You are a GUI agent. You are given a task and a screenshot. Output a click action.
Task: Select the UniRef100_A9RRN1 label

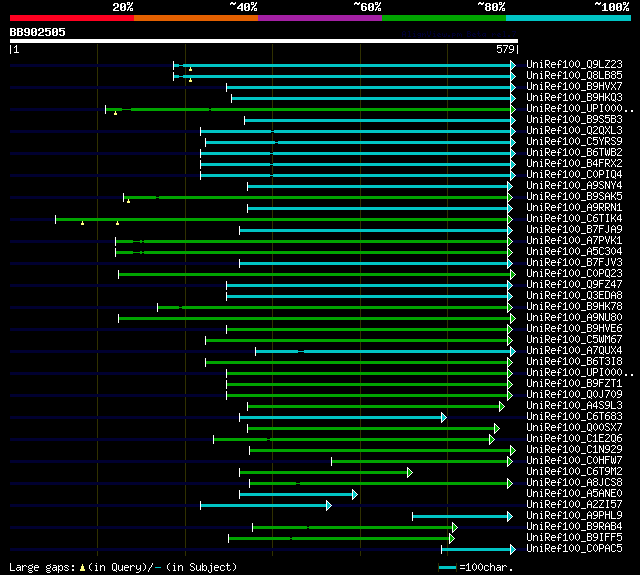(574, 208)
